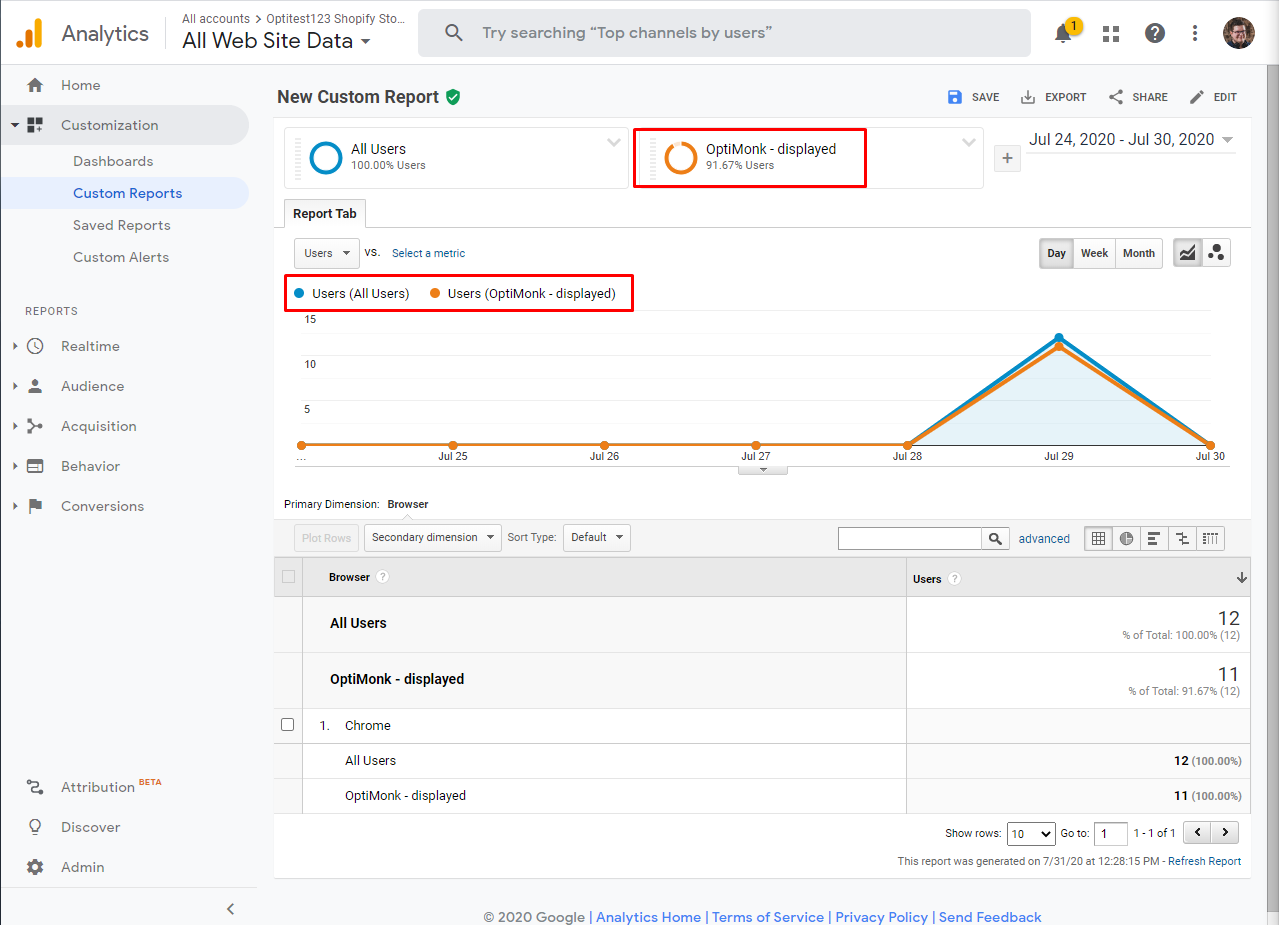Screen dimensions: 1279x925
Task: Add a segment with the plus button
Action: click(x=1007, y=158)
